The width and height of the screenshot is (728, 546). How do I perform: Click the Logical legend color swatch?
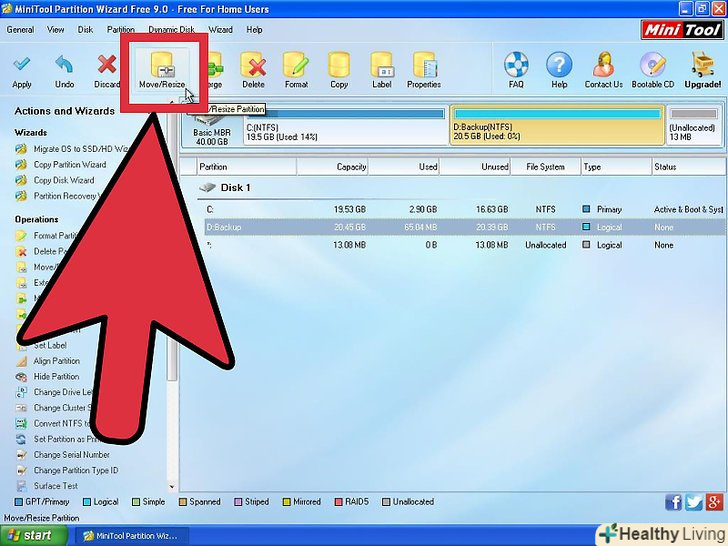(x=87, y=502)
